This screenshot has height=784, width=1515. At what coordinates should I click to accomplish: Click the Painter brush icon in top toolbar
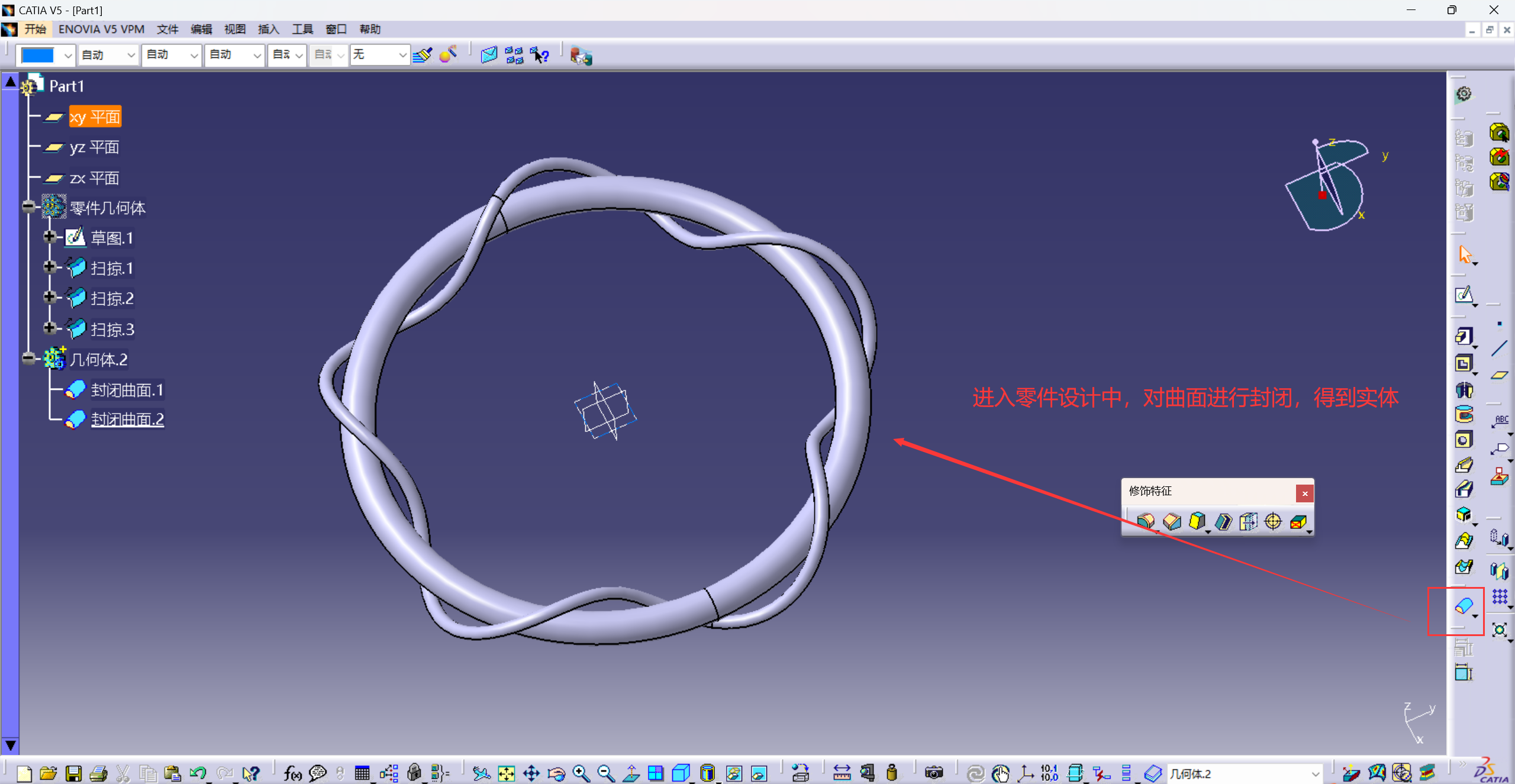(423, 55)
